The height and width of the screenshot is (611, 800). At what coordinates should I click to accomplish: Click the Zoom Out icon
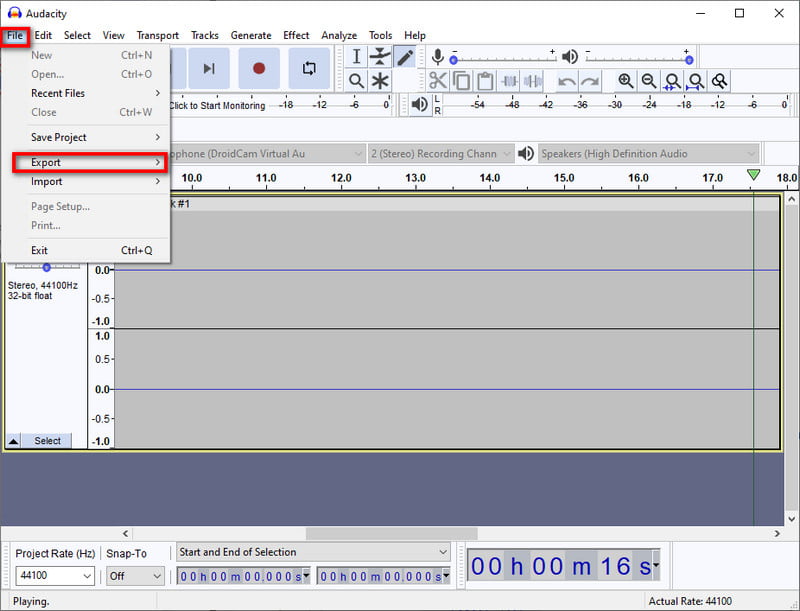coord(649,81)
